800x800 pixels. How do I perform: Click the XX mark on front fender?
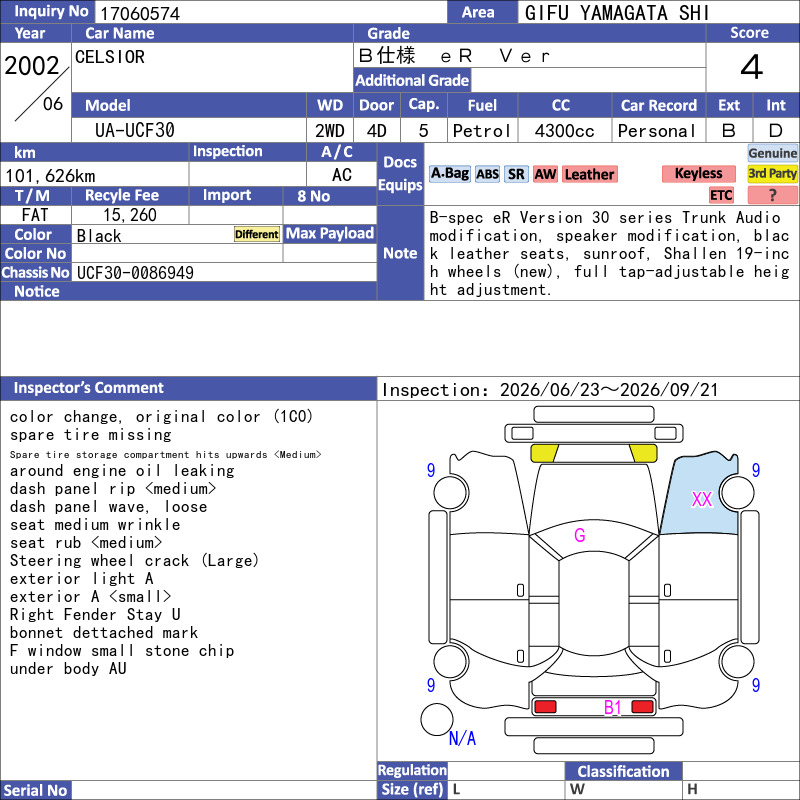(x=702, y=499)
